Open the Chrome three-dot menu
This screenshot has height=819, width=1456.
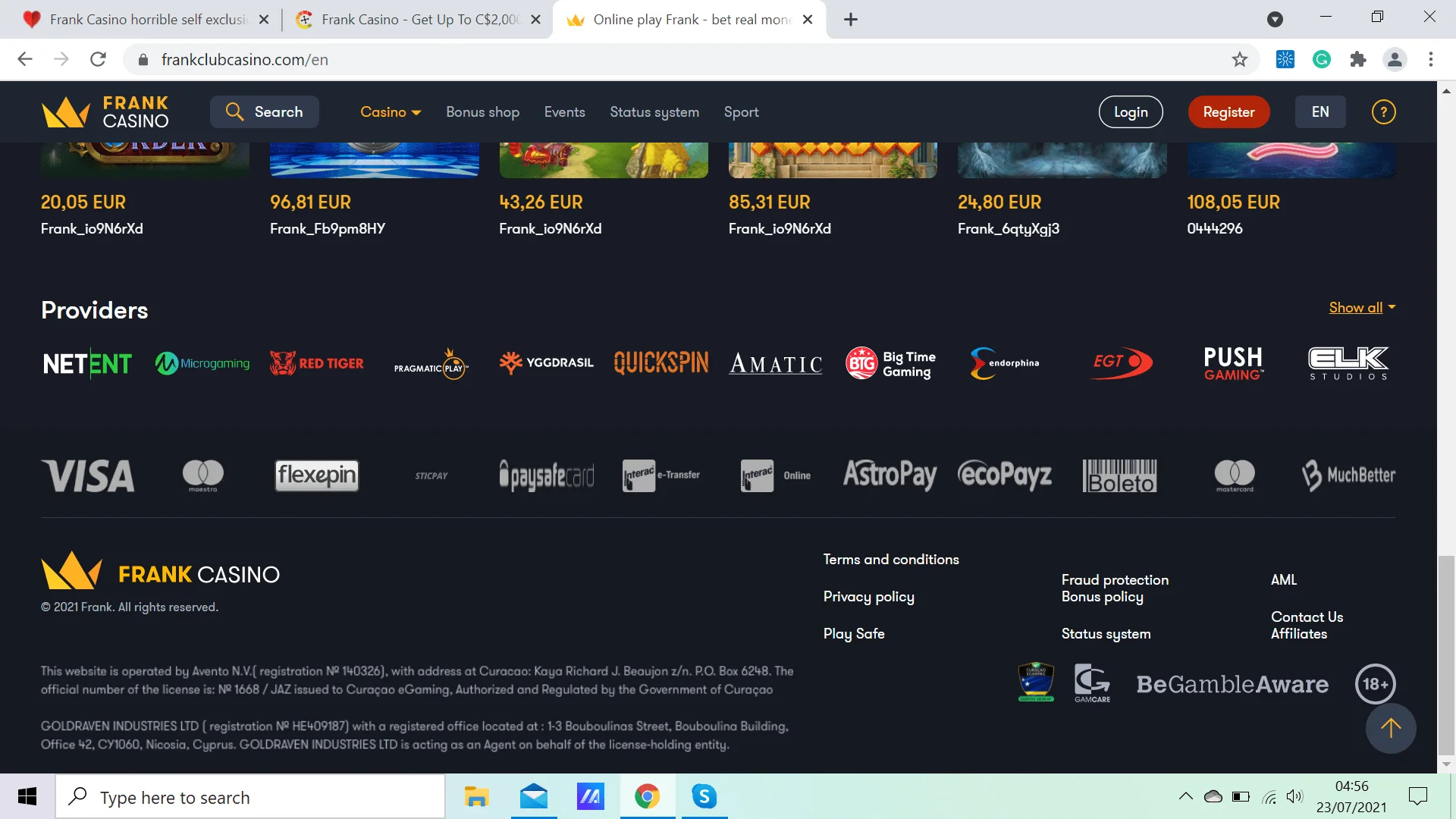[x=1430, y=59]
